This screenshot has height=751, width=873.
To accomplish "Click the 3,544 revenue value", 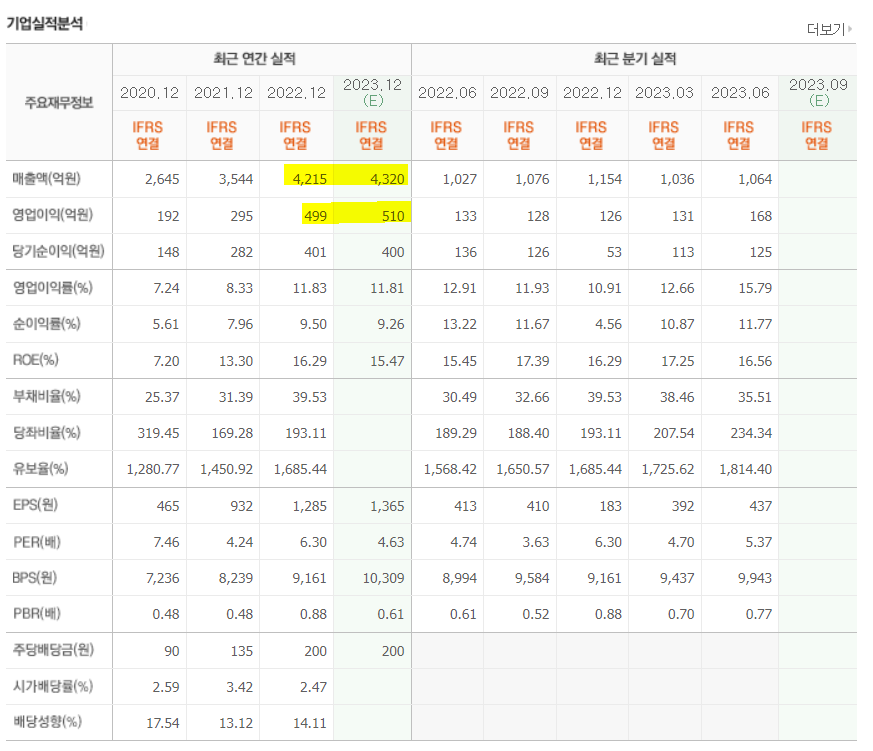I will click(x=236, y=179).
